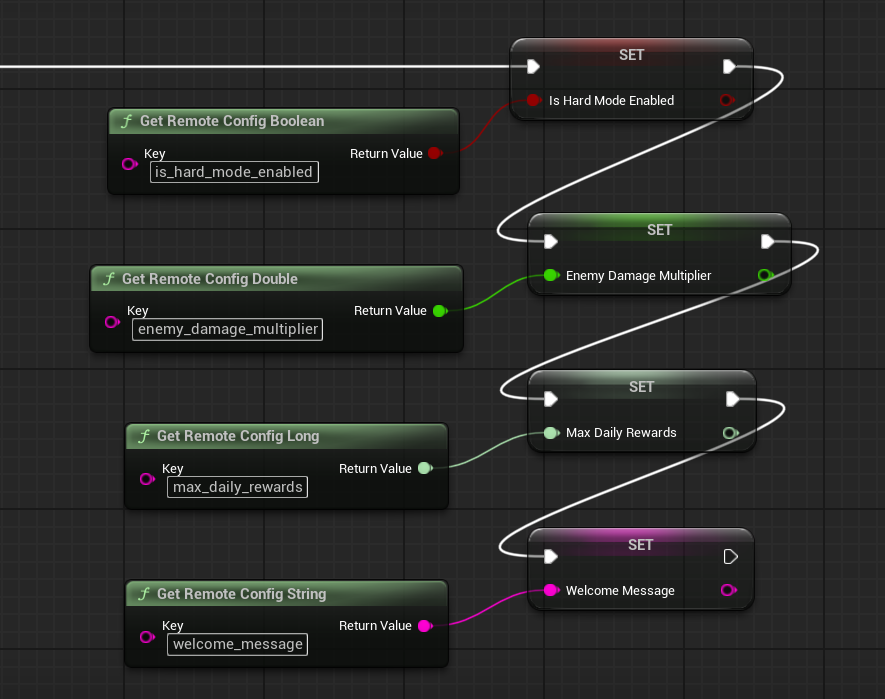
Task: Click the Is Hard Mode Enabled input pin
Action: pos(534,100)
